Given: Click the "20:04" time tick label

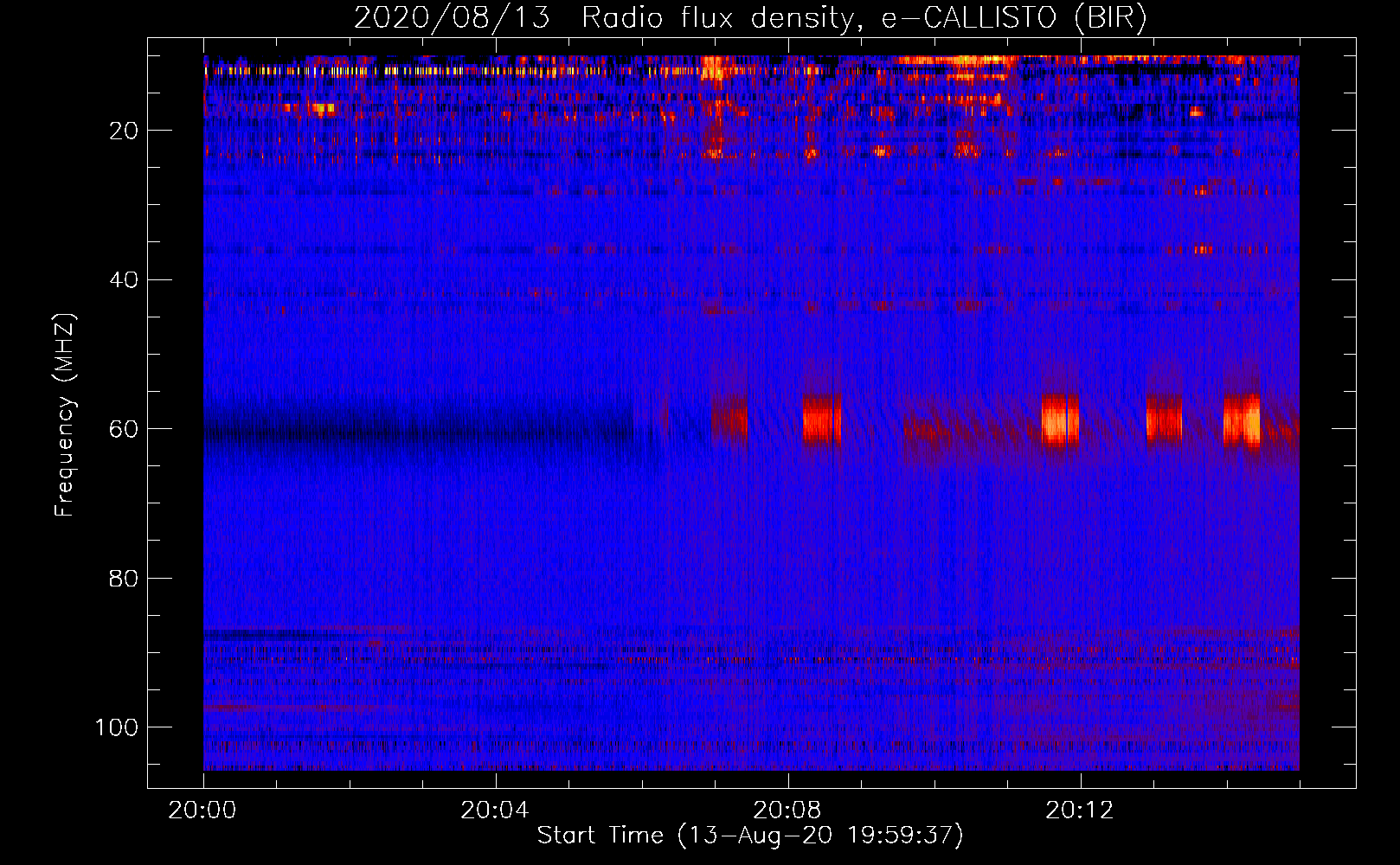Looking at the screenshot, I should (x=495, y=811).
